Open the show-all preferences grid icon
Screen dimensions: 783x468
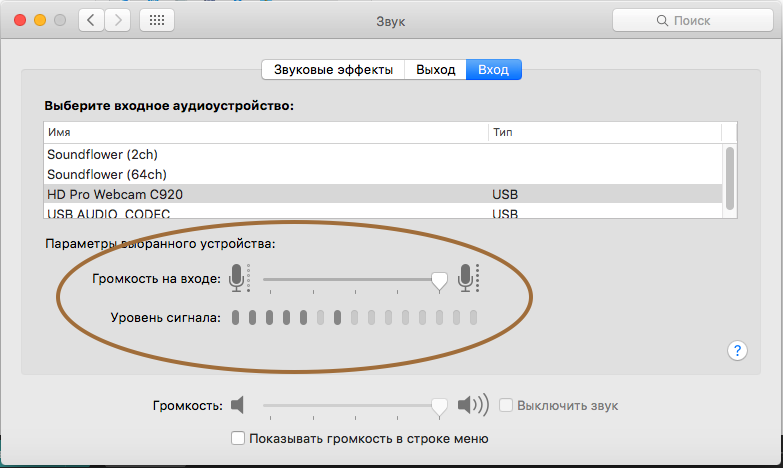coord(157,20)
